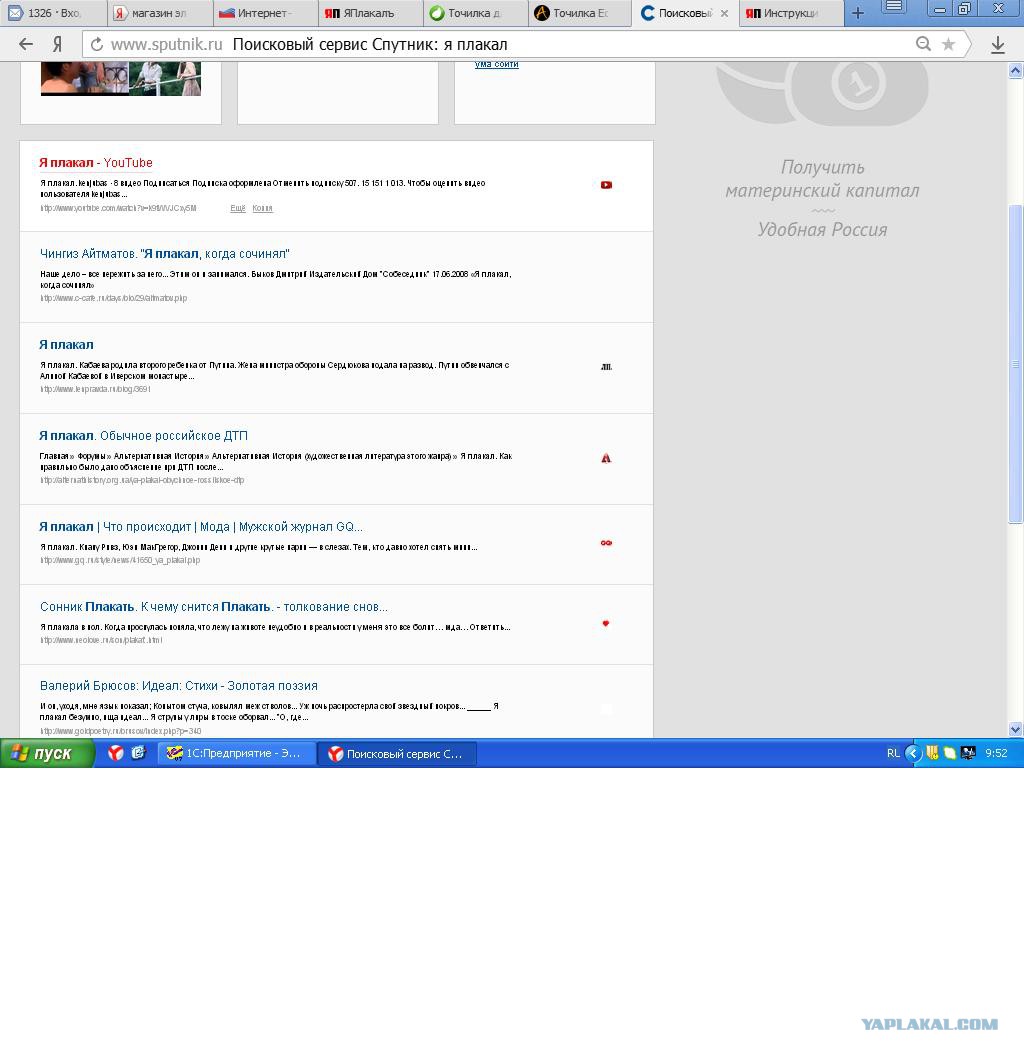Switch to the Интернет tab

(x=265, y=13)
